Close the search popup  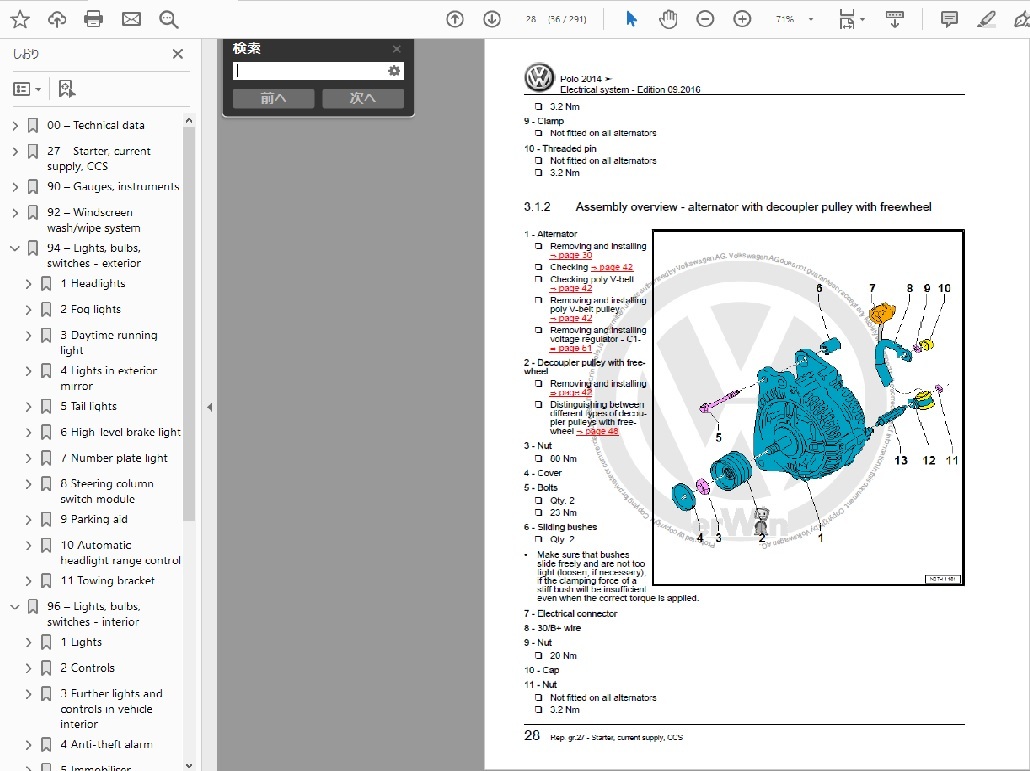(x=397, y=49)
